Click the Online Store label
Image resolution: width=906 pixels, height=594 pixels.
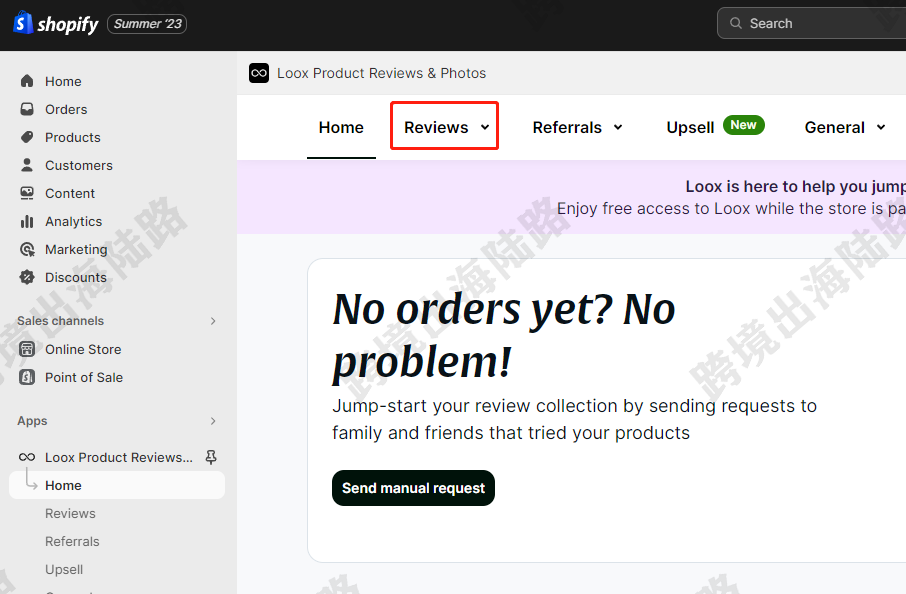click(x=83, y=349)
